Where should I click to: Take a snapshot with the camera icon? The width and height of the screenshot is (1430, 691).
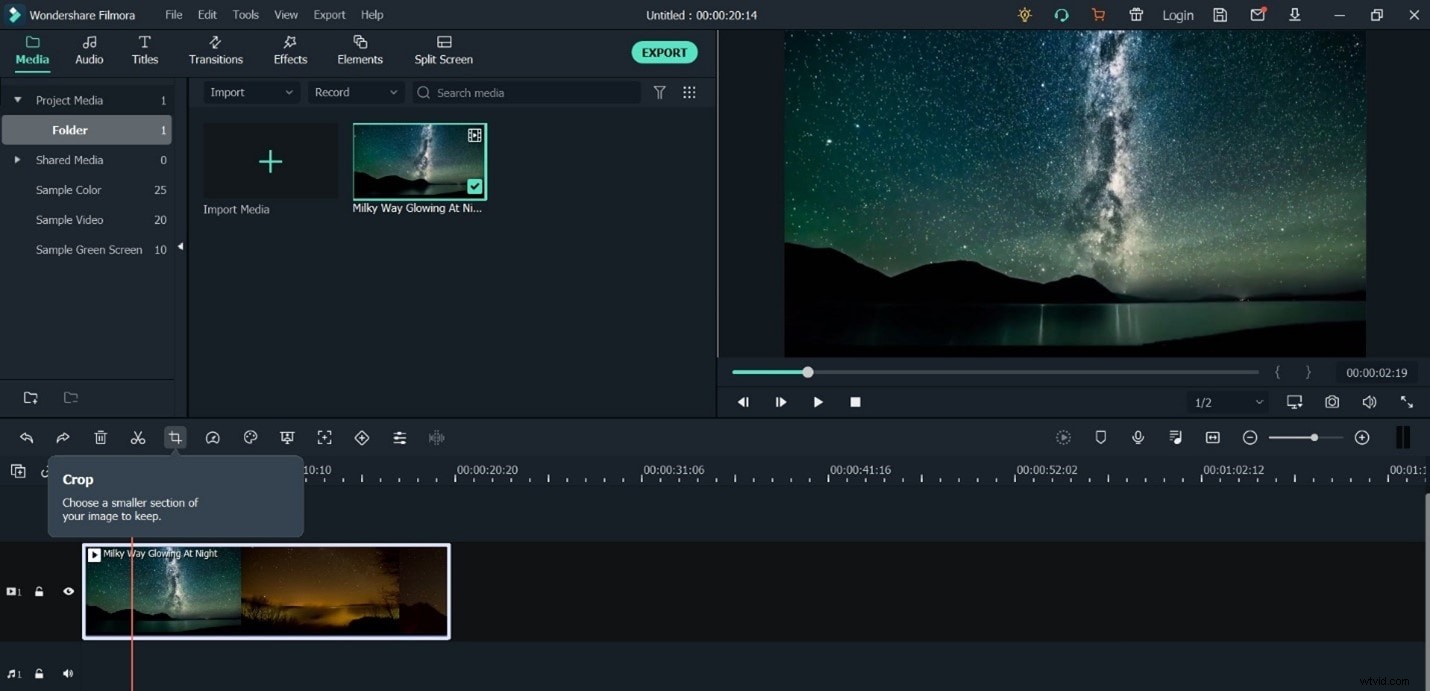coord(1332,401)
